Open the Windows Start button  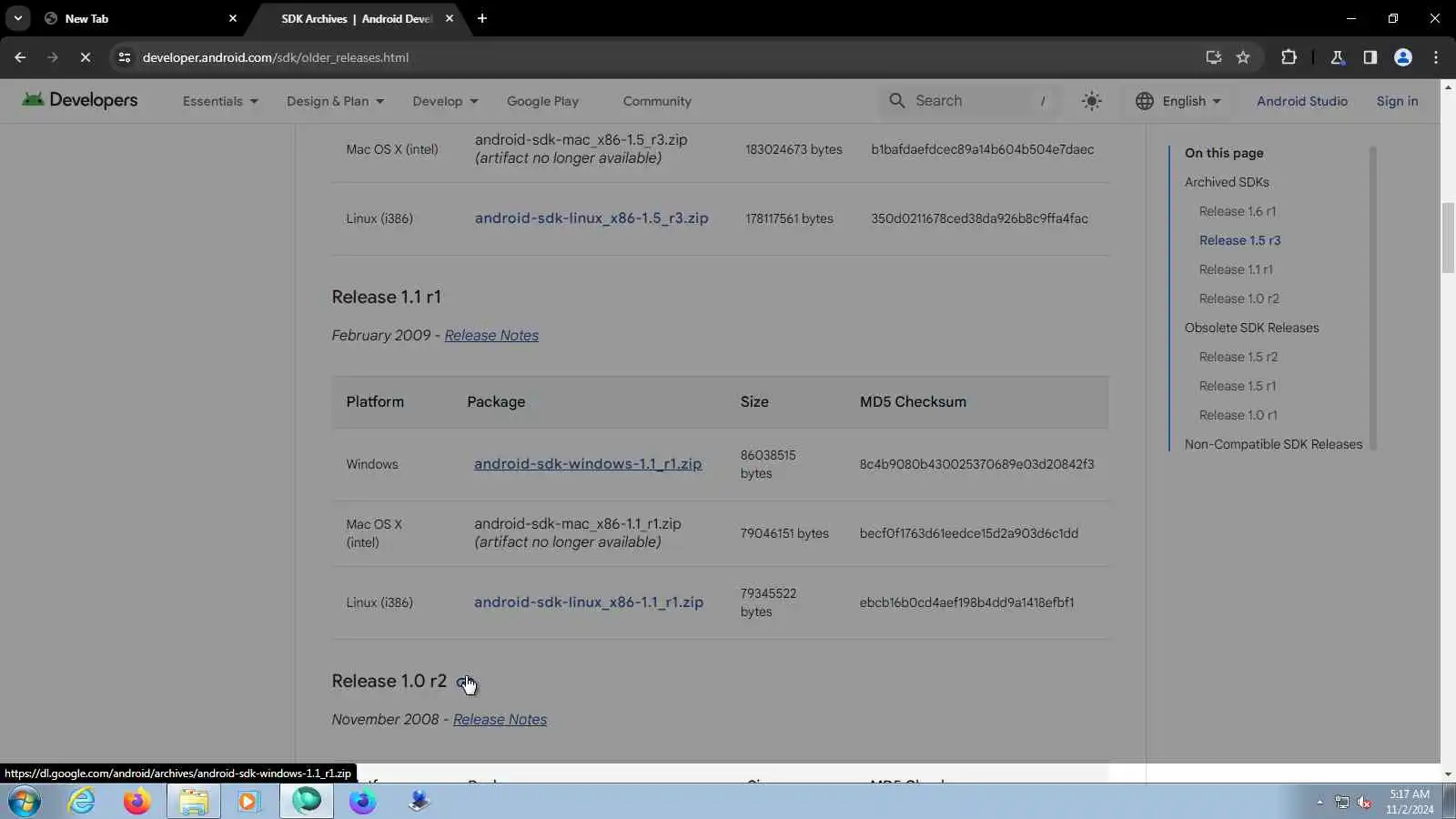pos(25,802)
